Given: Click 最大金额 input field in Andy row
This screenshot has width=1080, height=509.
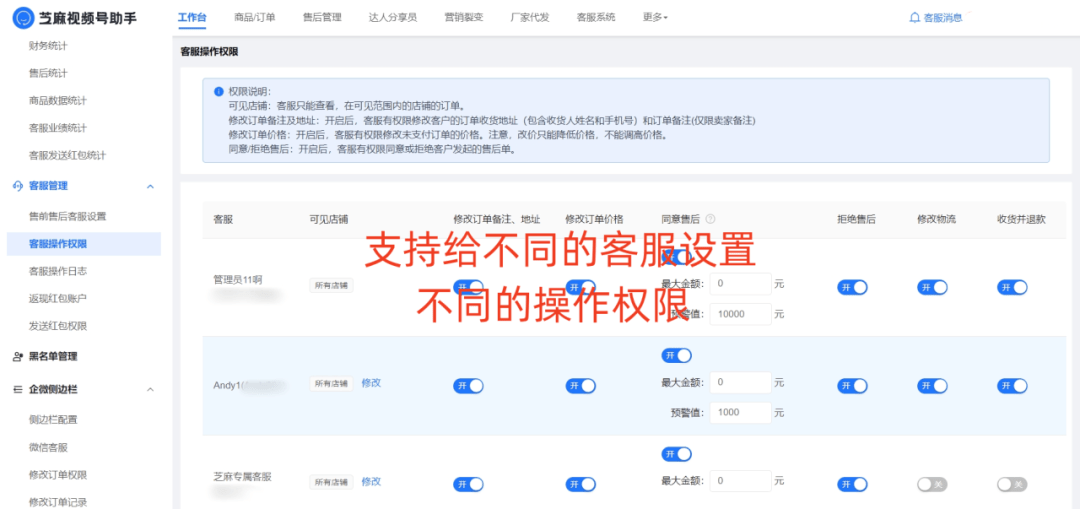Looking at the screenshot, I should (741, 382).
